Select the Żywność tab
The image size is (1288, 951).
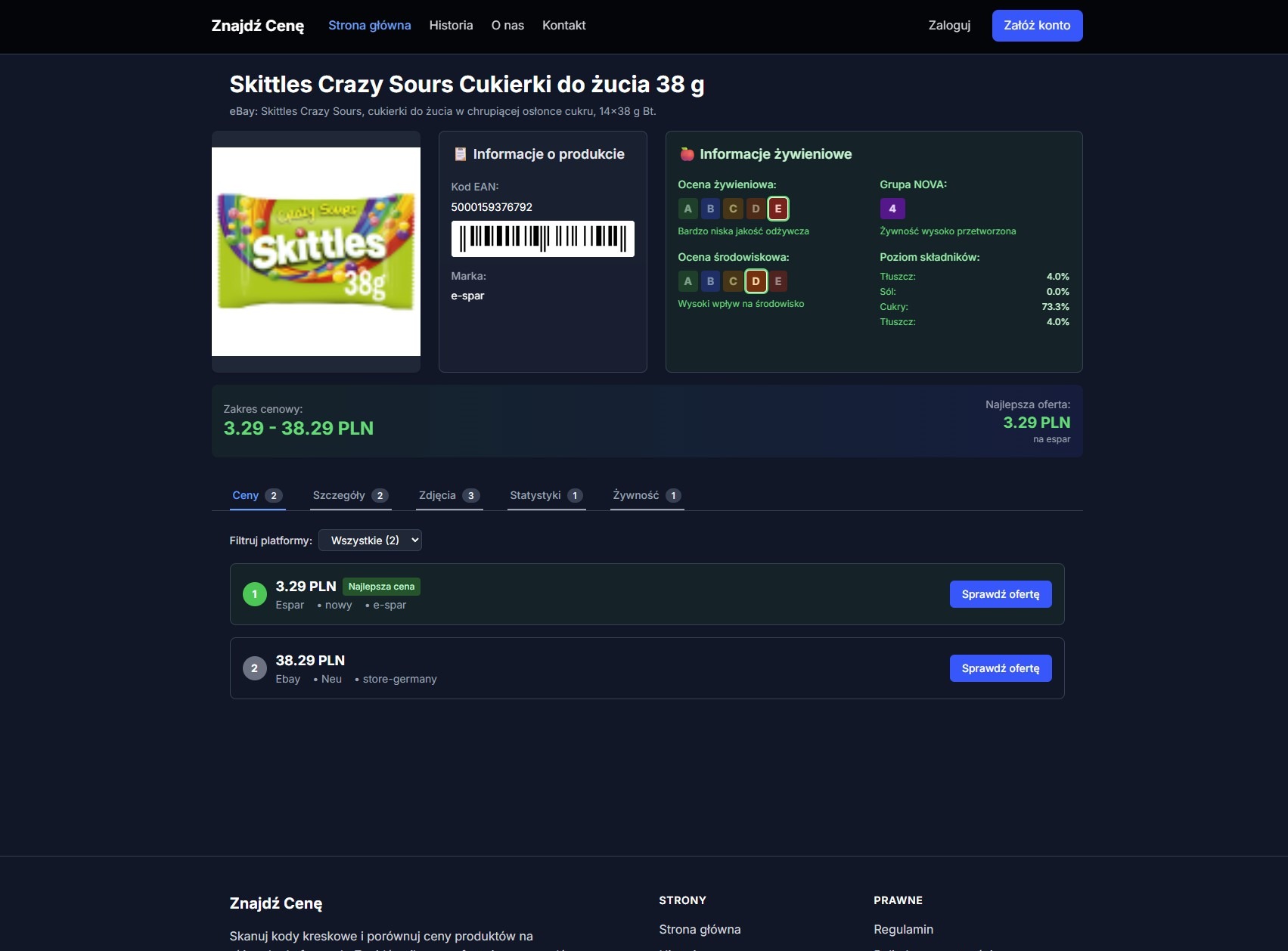coord(638,495)
